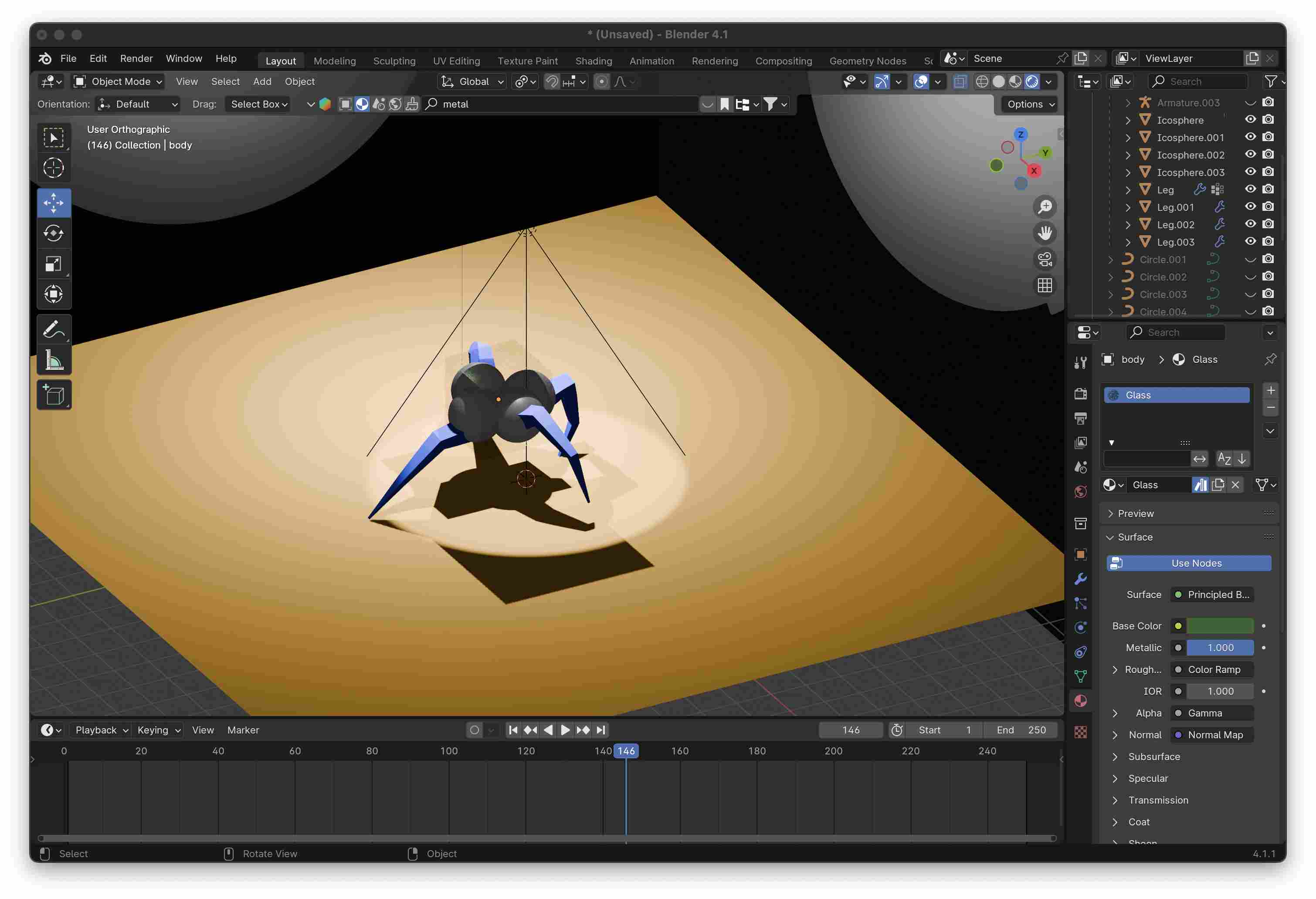Open the Select Box drag dropdown
This screenshot has height=899, width=1316.
[259, 104]
